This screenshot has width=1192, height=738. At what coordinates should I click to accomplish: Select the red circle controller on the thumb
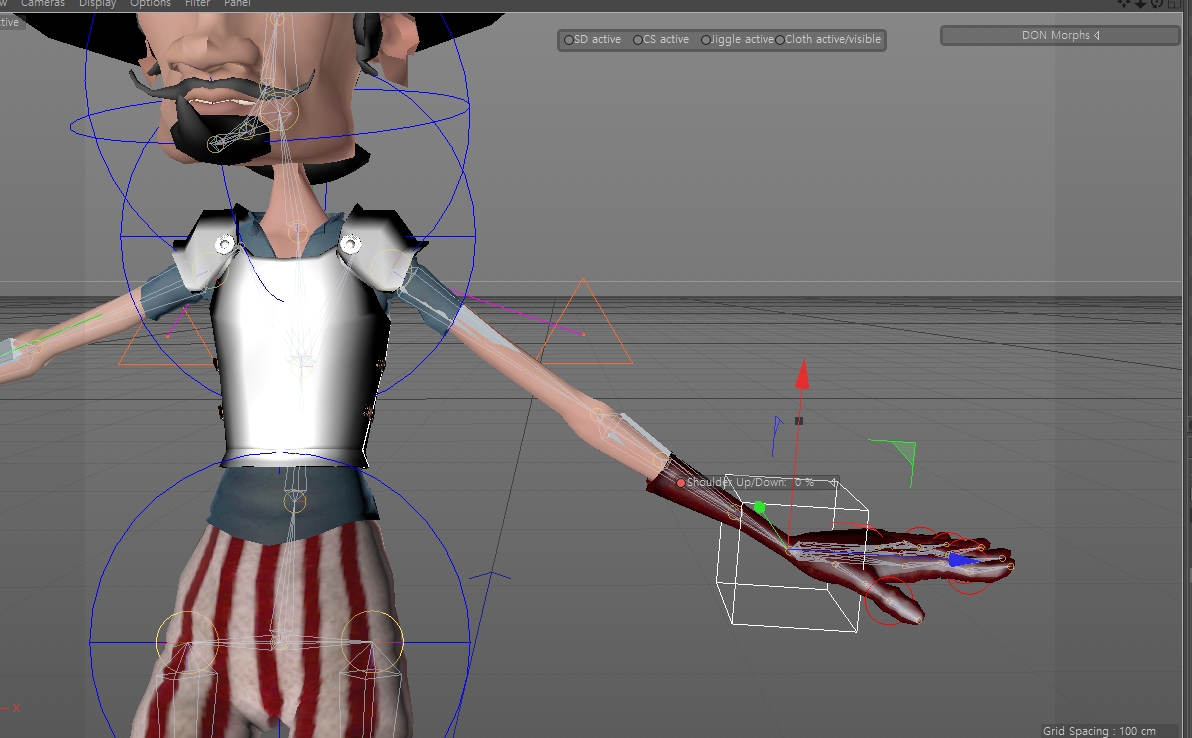889,600
